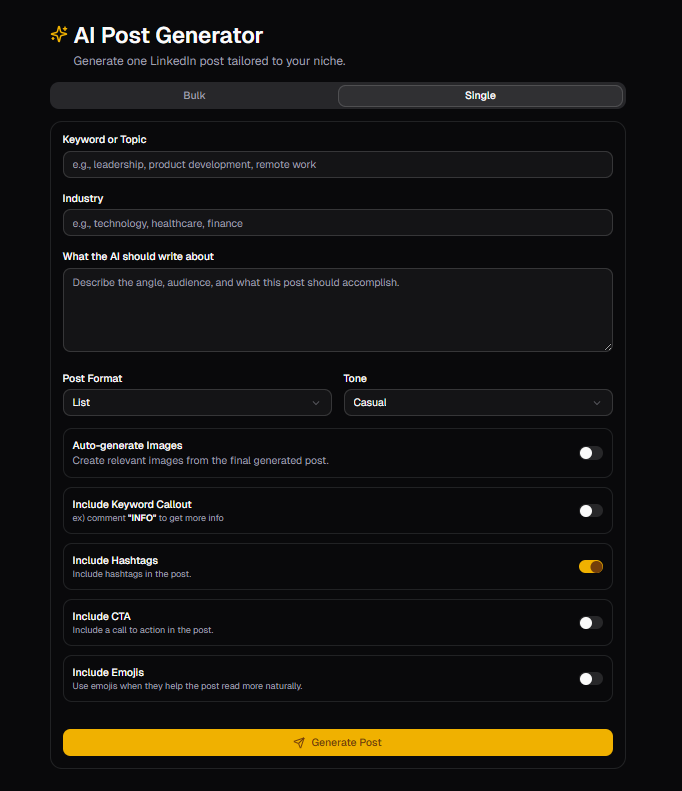
Task: Open the Tone dropdown showing Casual
Action: pyautogui.click(x=477, y=403)
